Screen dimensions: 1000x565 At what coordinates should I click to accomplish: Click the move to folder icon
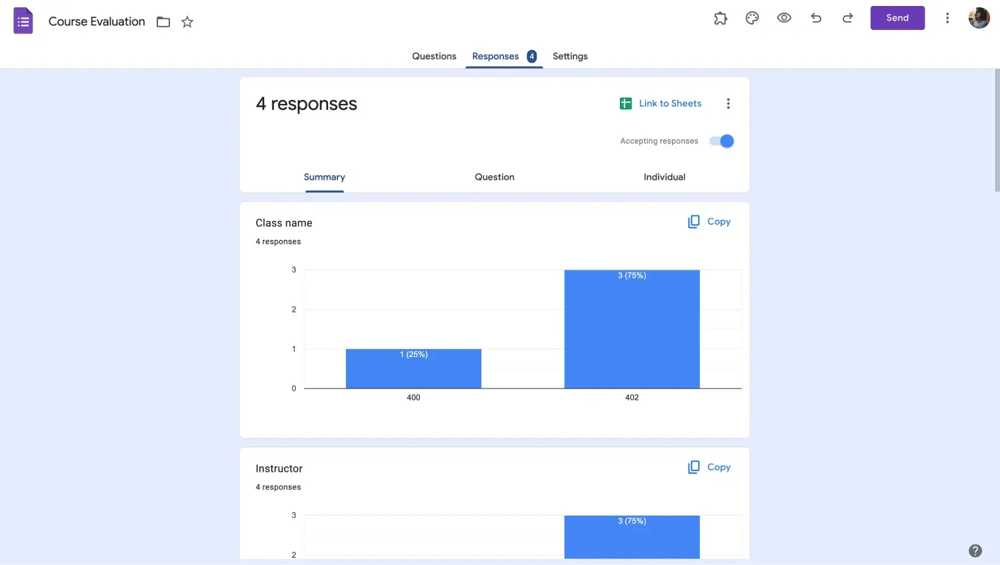click(163, 22)
